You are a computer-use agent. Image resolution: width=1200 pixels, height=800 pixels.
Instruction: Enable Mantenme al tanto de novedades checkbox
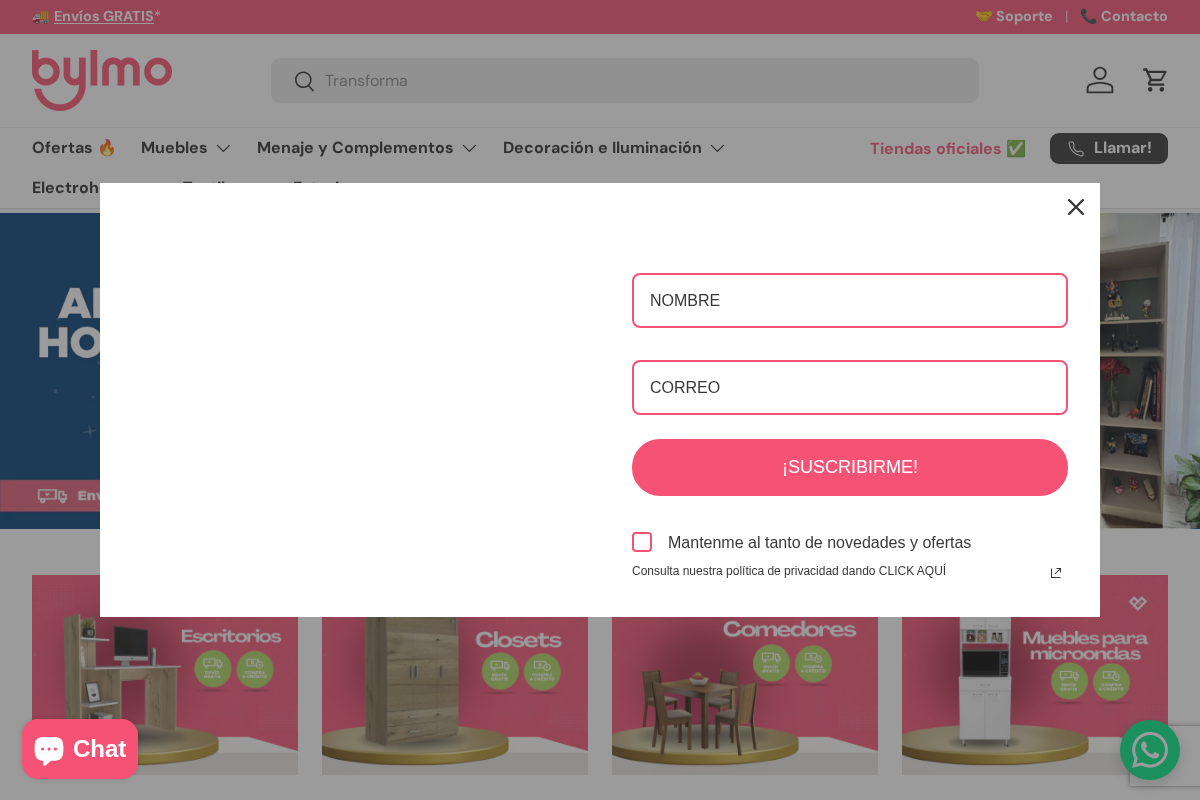coord(642,542)
